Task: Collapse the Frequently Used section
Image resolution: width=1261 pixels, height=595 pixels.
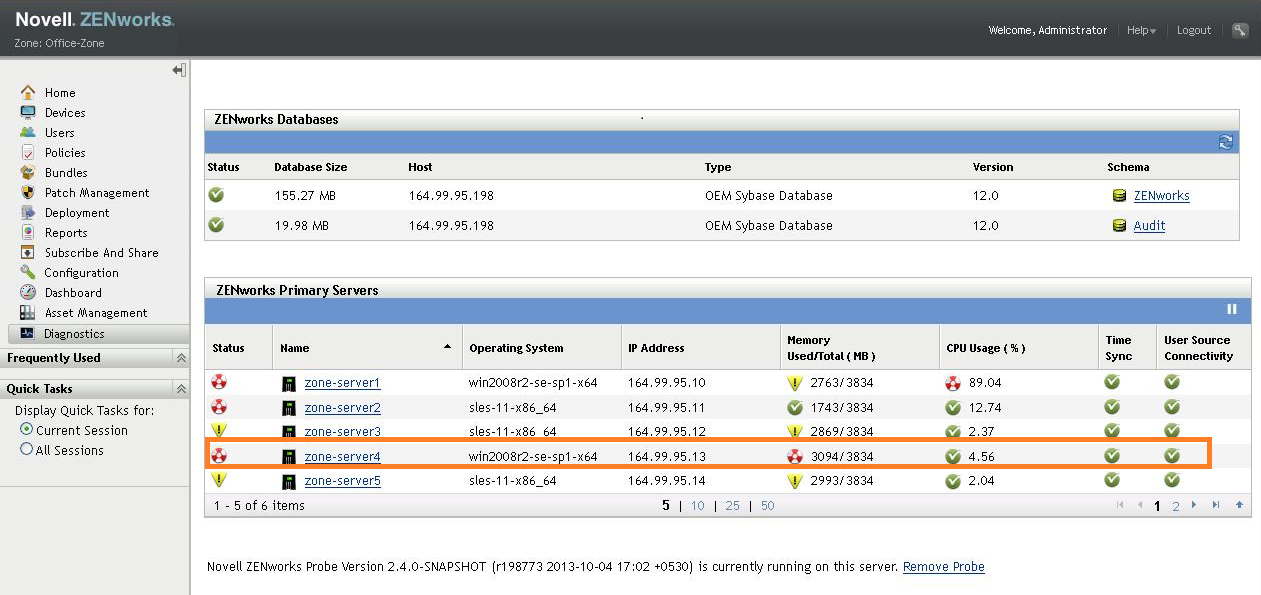Action: pos(181,358)
